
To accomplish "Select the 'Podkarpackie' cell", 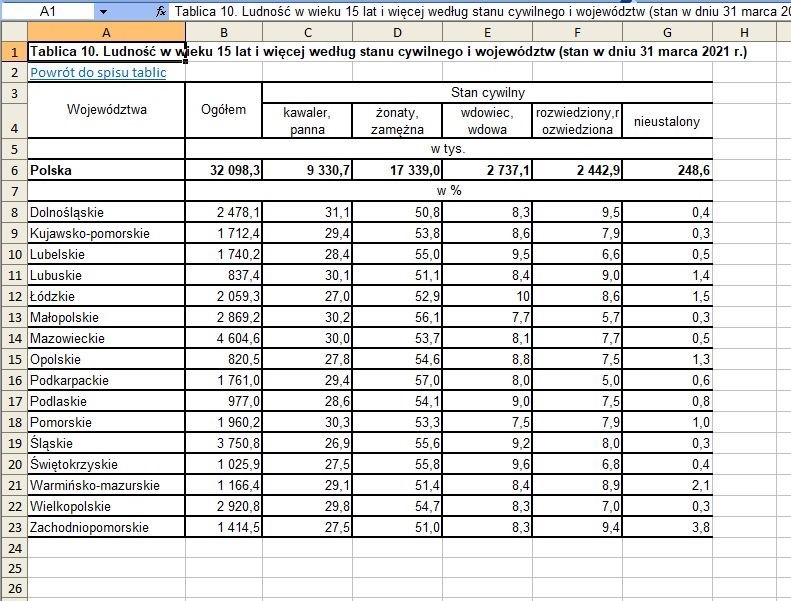I will (106, 380).
